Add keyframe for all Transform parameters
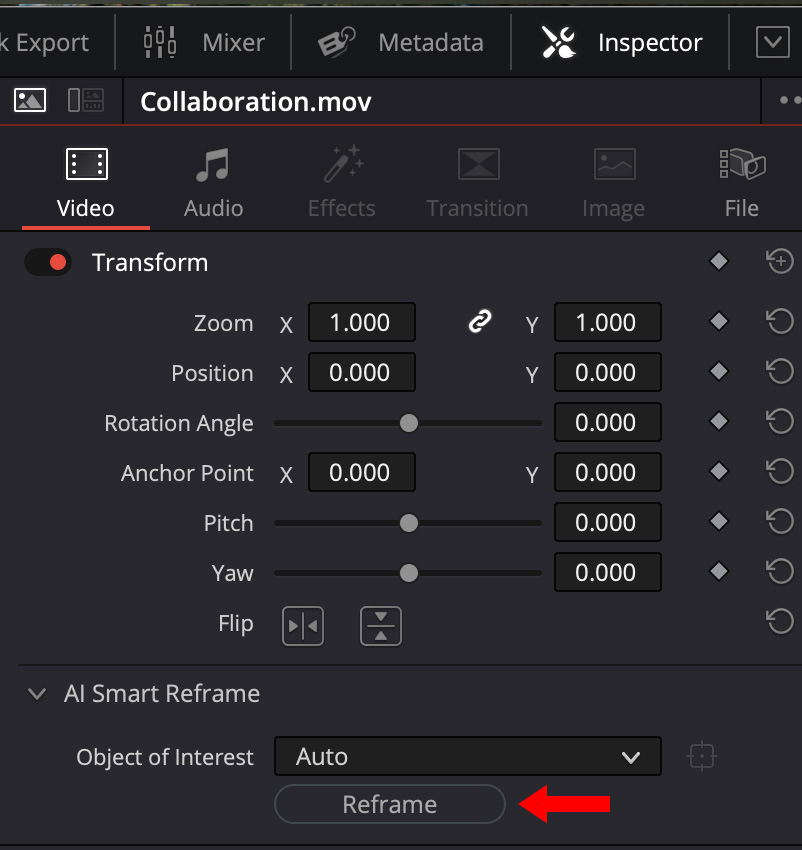This screenshot has width=802, height=850. point(718,262)
